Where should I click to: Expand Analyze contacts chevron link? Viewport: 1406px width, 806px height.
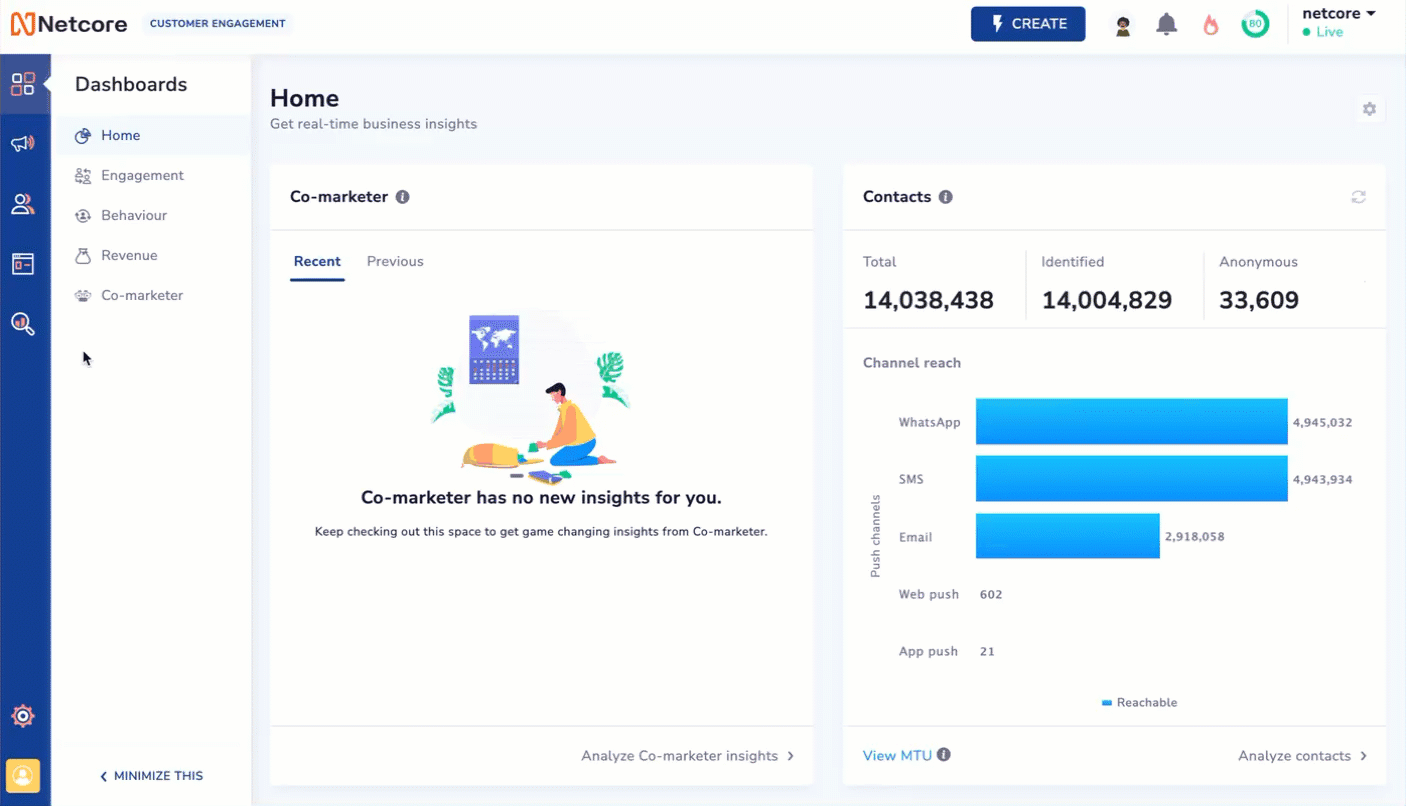(1302, 756)
